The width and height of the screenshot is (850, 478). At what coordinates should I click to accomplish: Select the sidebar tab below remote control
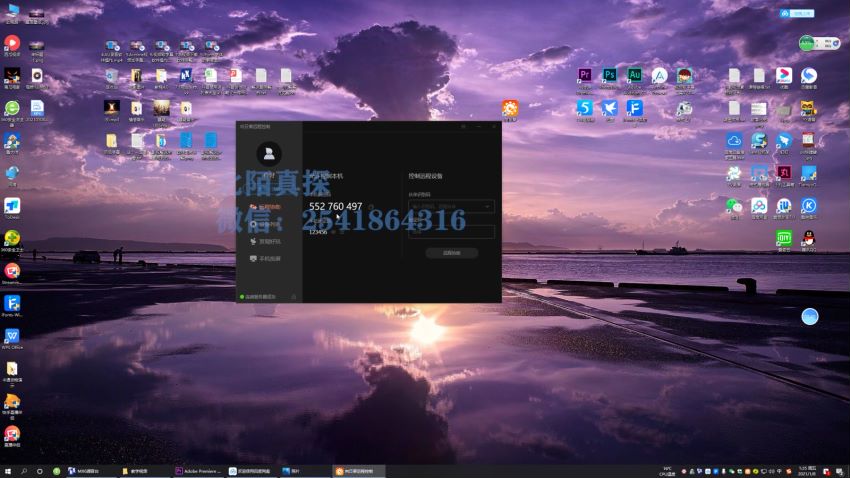pos(266,224)
